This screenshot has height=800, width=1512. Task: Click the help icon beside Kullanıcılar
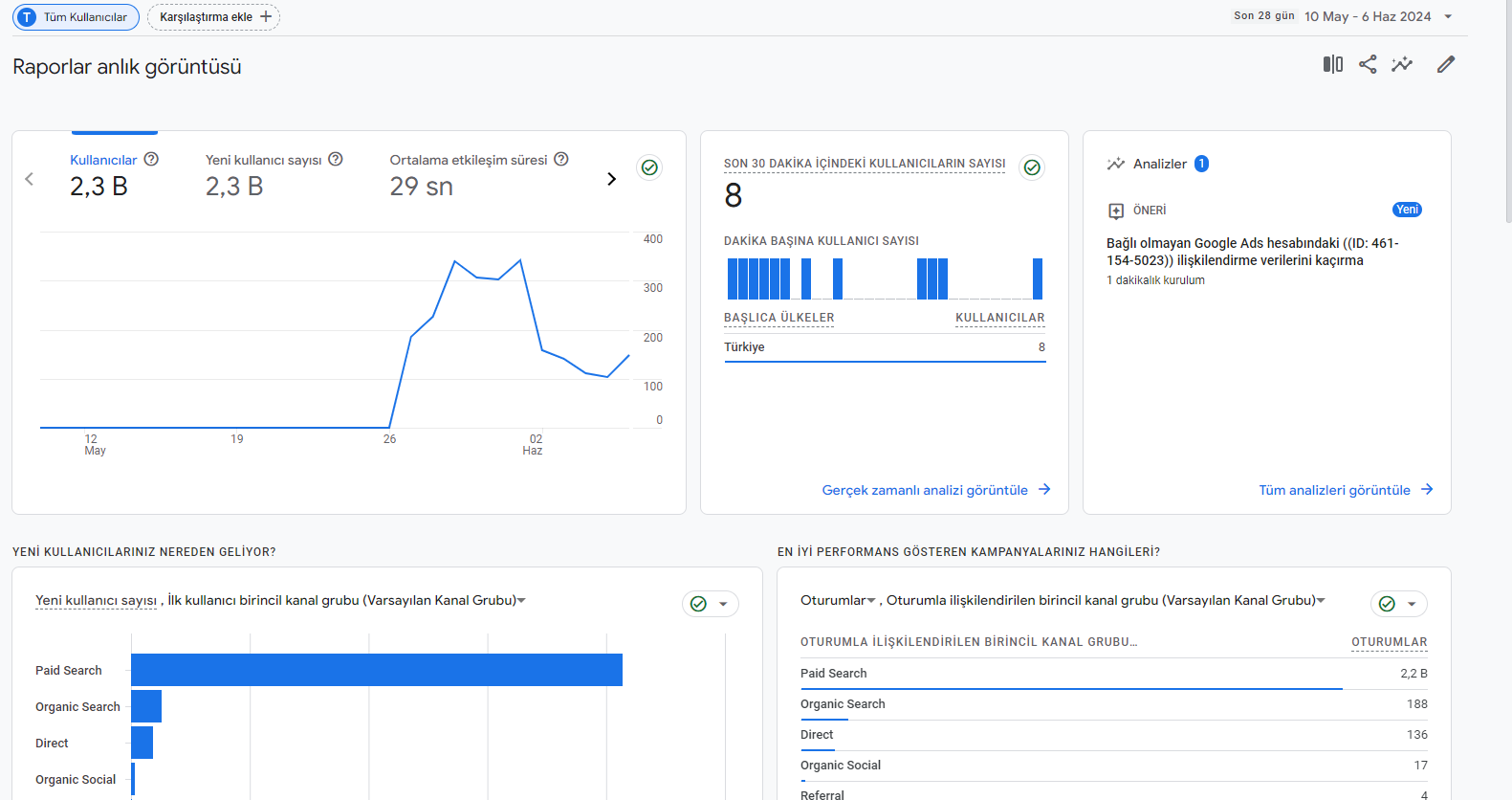pos(151,160)
